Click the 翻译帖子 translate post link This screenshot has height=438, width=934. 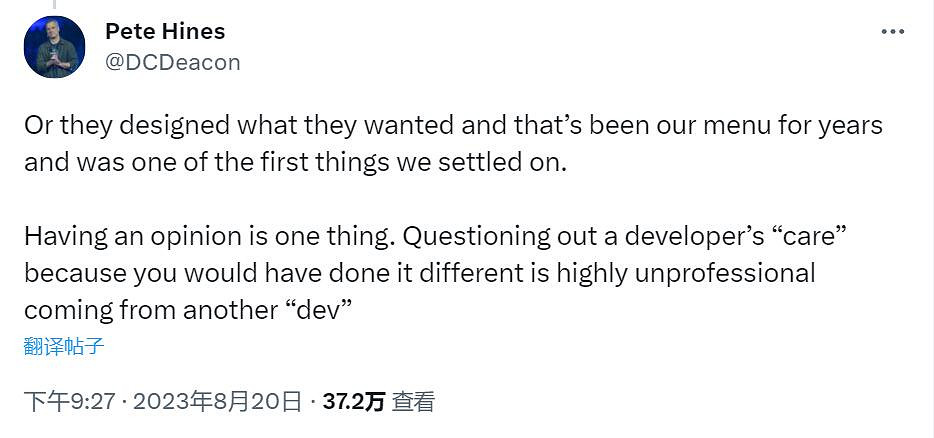(x=64, y=347)
